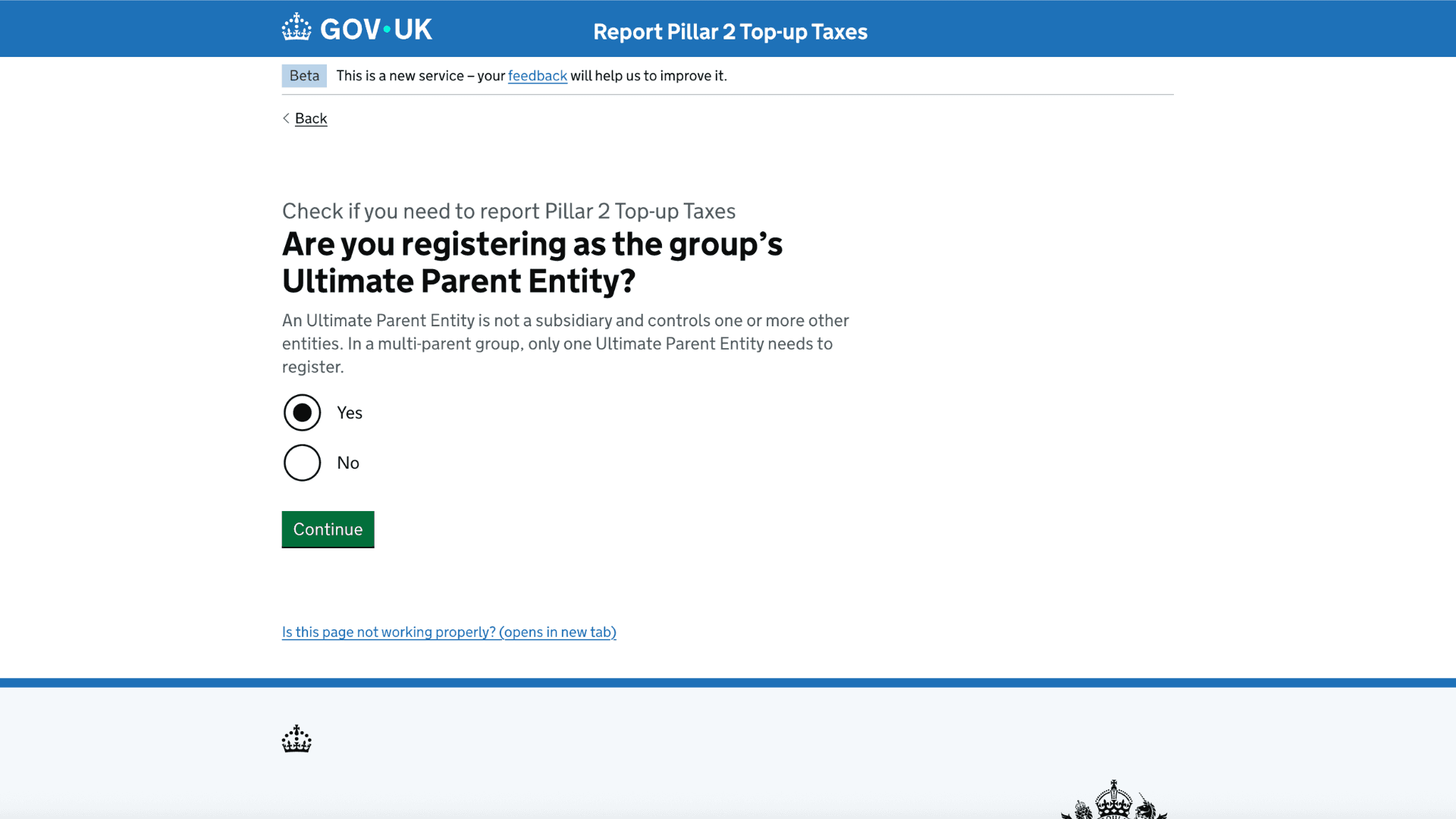Image resolution: width=1456 pixels, height=819 pixels.
Task: Click the left chevron beside Back
Action: 286,118
